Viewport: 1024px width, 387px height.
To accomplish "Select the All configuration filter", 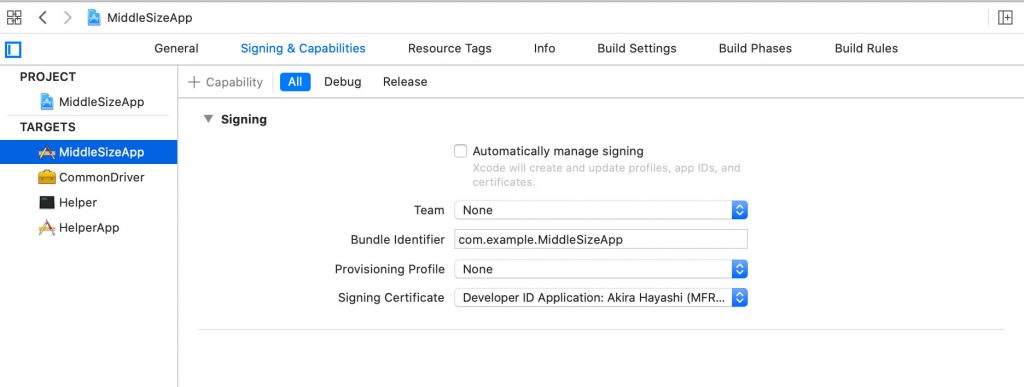I will 295,82.
